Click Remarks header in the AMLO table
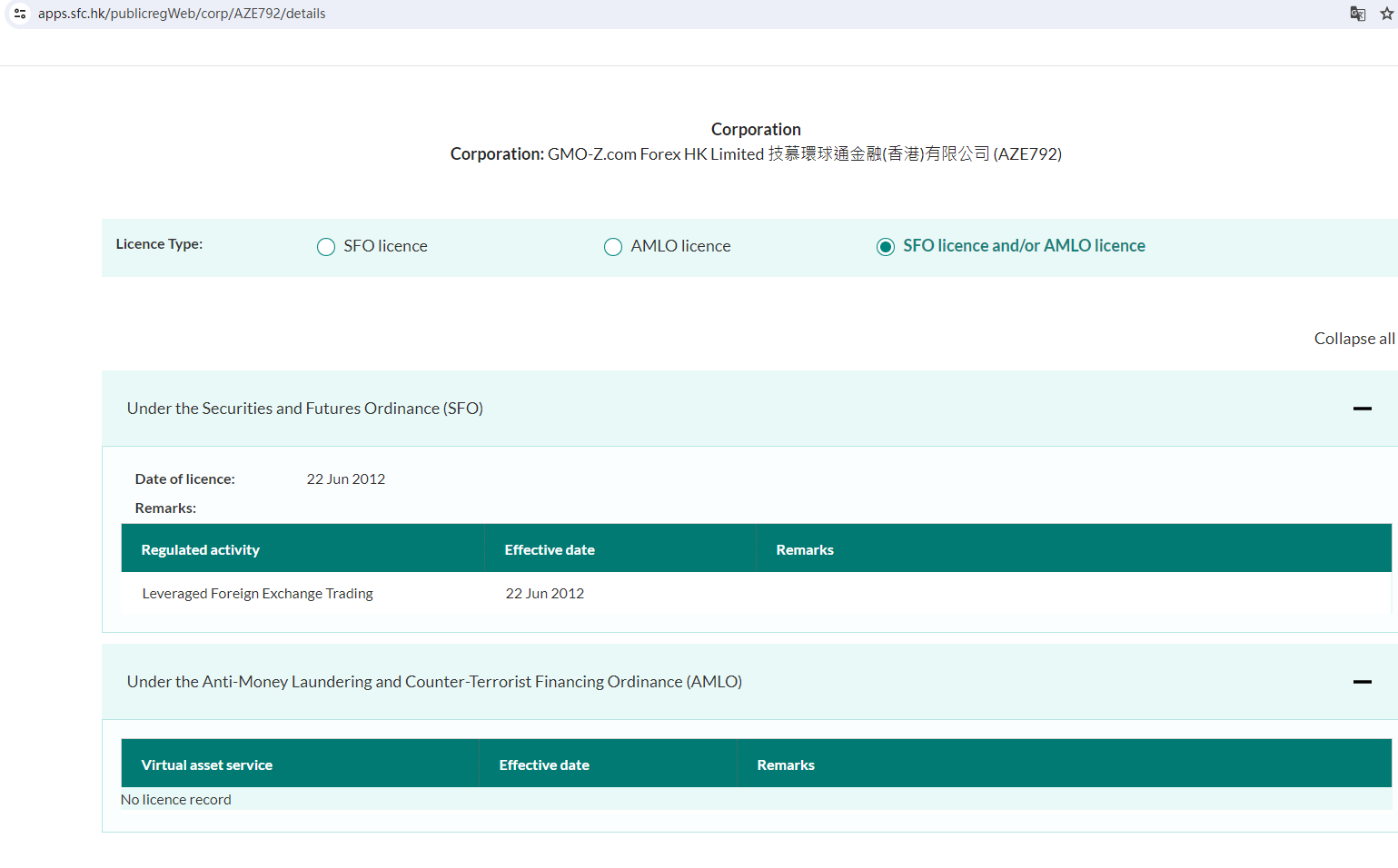The height and width of the screenshot is (868, 1398). point(786,765)
